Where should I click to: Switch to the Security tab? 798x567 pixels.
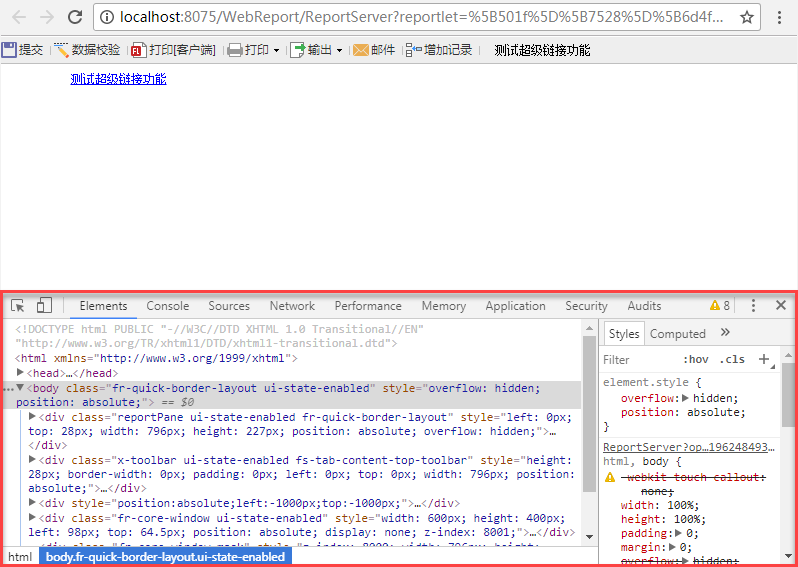click(x=586, y=306)
